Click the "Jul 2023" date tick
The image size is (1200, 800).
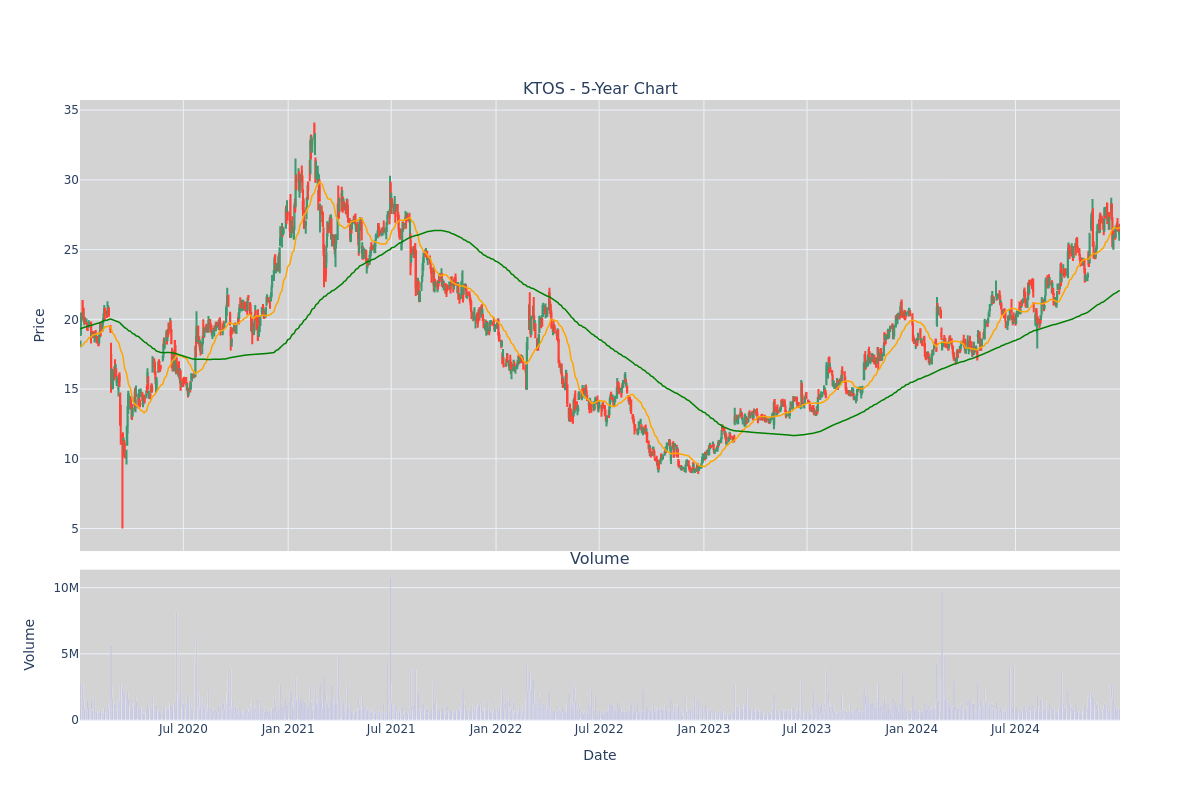807,729
